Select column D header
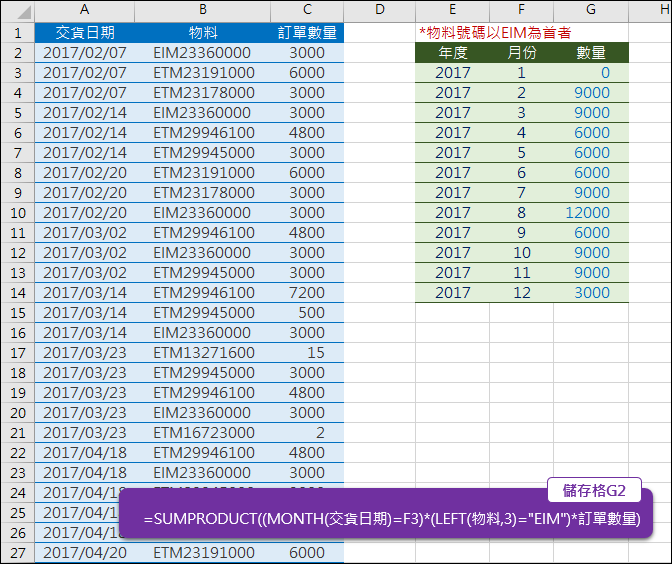The width and height of the screenshot is (672, 564). pos(380,10)
